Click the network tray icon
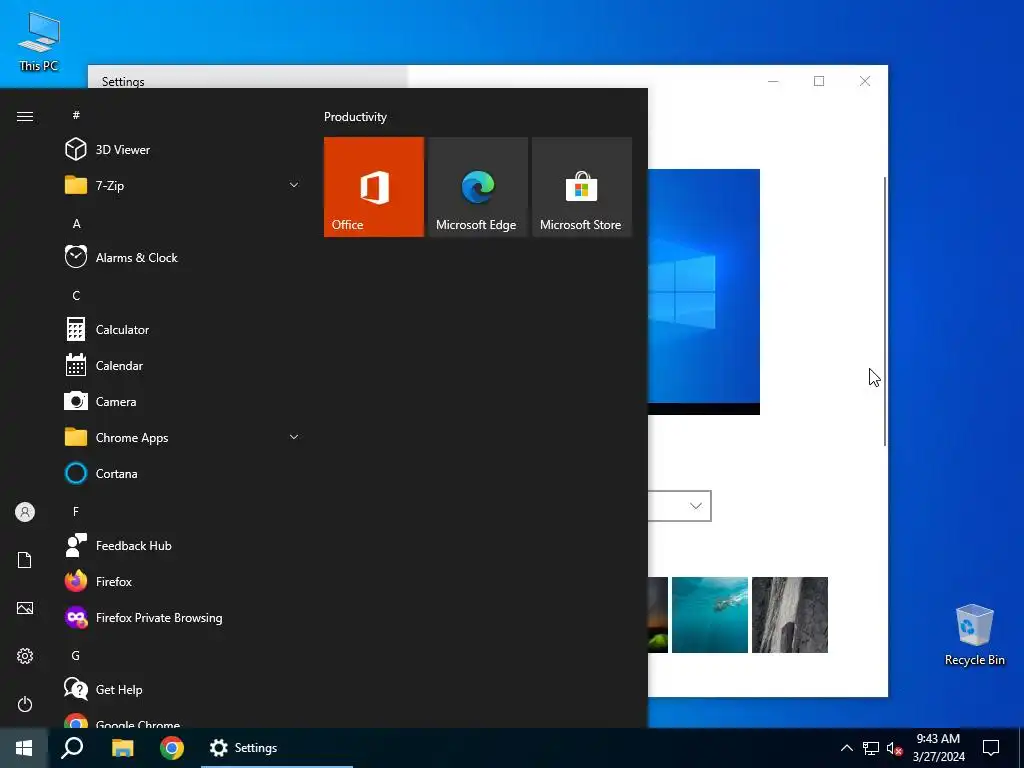The height and width of the screenshot is (768, 1024). [871, 748]
